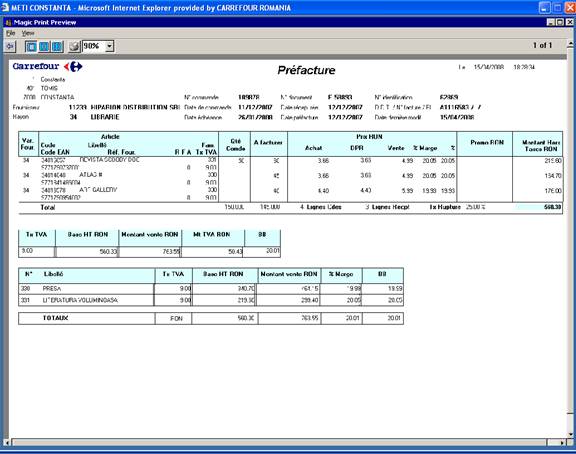Click the exit preview arrow toolbar icon

click(x=10, y=46)
